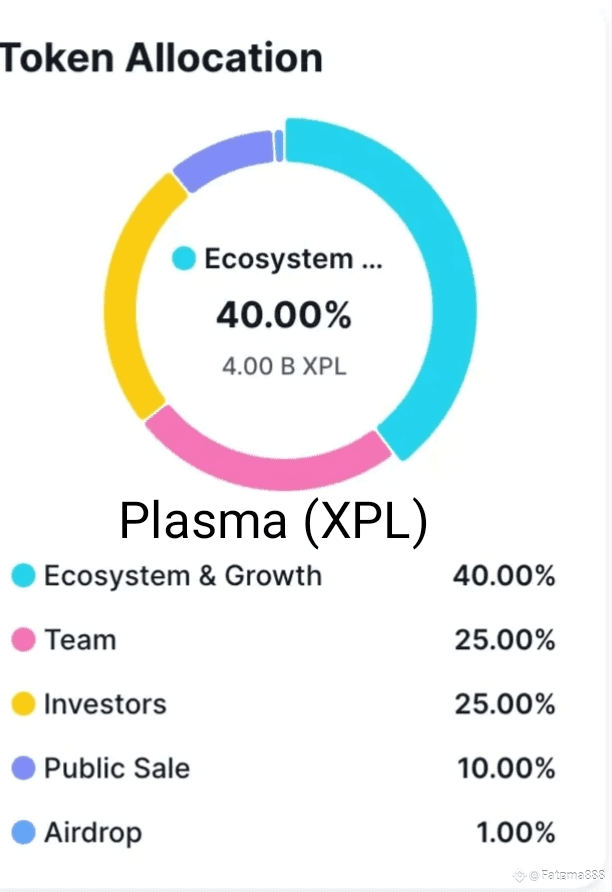Select the Airdrop legend label
Viewport: 612px width, 892px height.
[93, 833]
